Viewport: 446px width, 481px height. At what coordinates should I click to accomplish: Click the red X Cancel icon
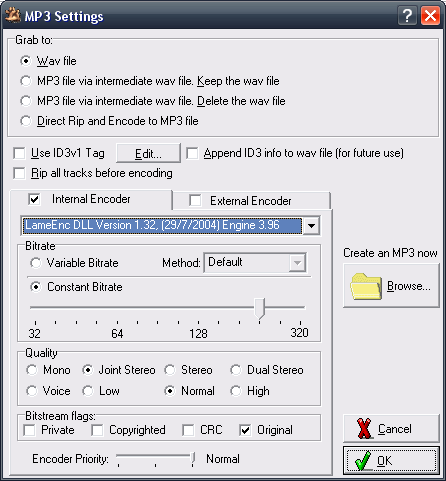tap(364, 428)
